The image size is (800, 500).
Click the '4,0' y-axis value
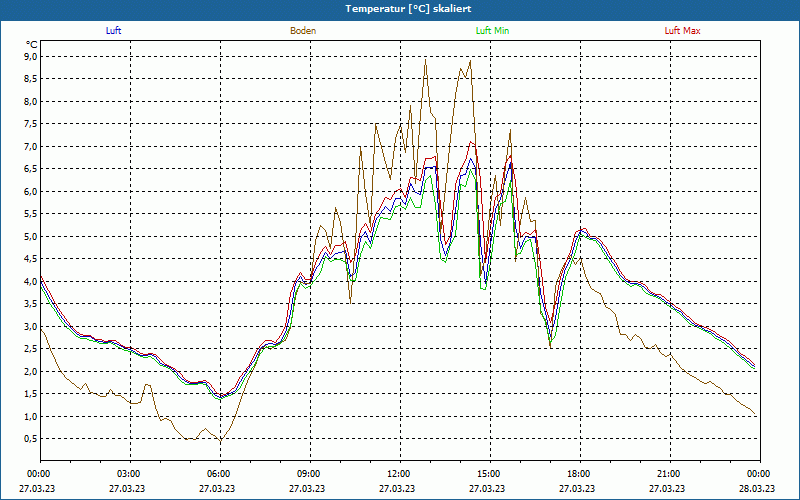tap(31, 281)
